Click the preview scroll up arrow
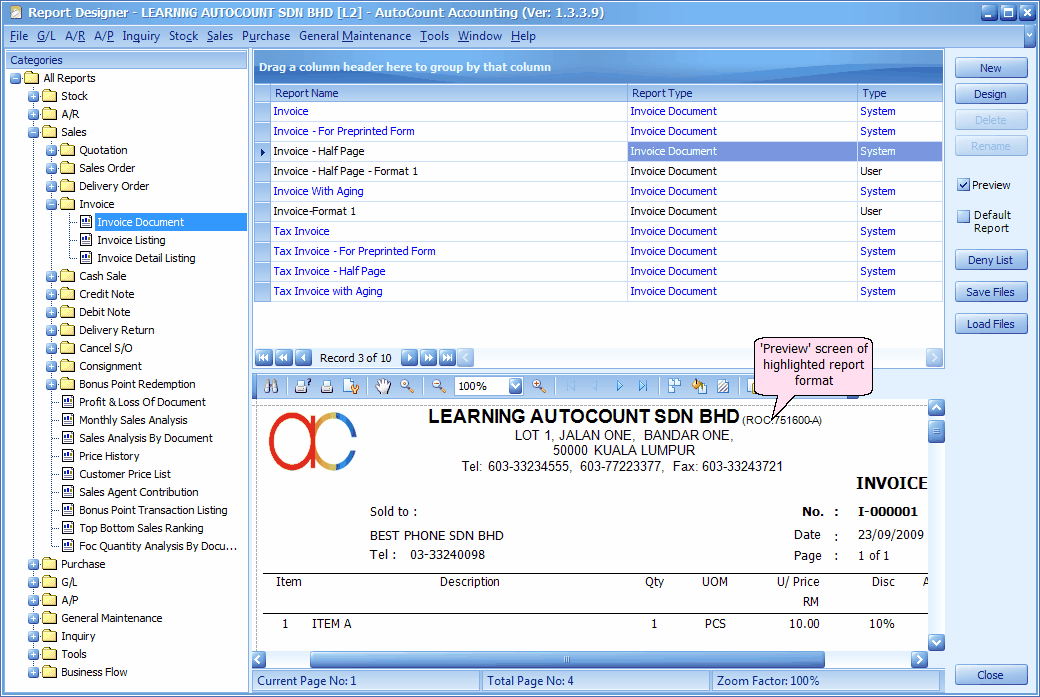 (936, 407)
